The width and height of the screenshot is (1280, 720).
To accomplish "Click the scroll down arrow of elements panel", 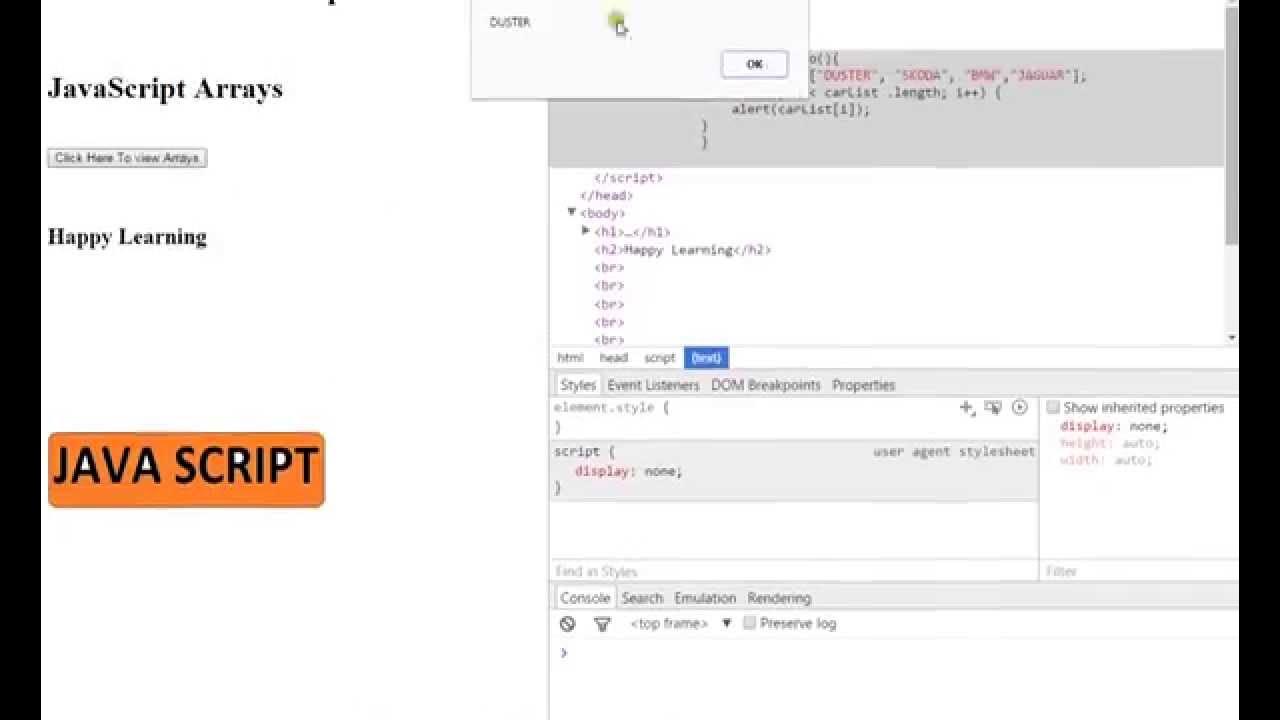I will pyautogui.click(x=1232, y=338).
